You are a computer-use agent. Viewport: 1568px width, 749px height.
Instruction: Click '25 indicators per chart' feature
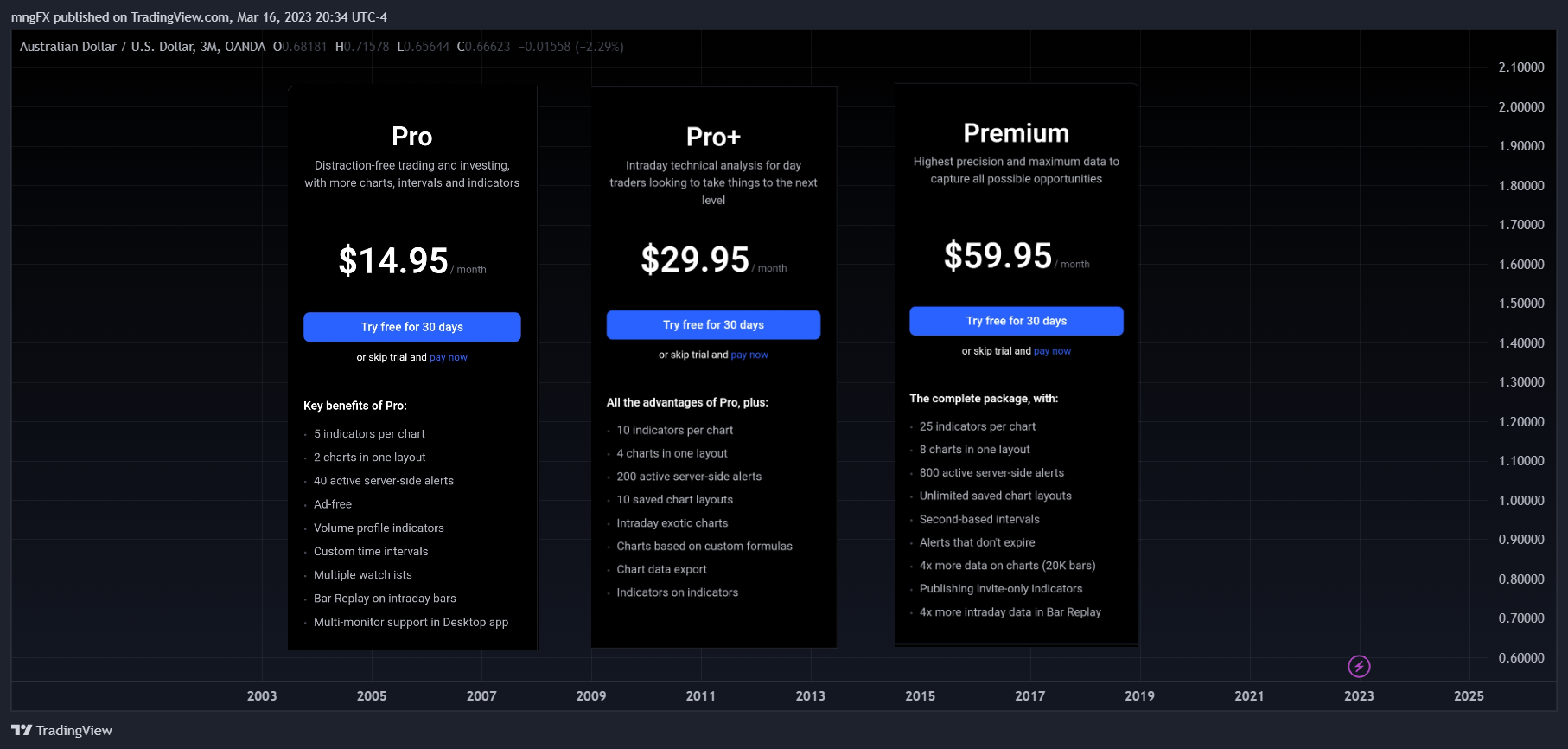coord(978,426)
